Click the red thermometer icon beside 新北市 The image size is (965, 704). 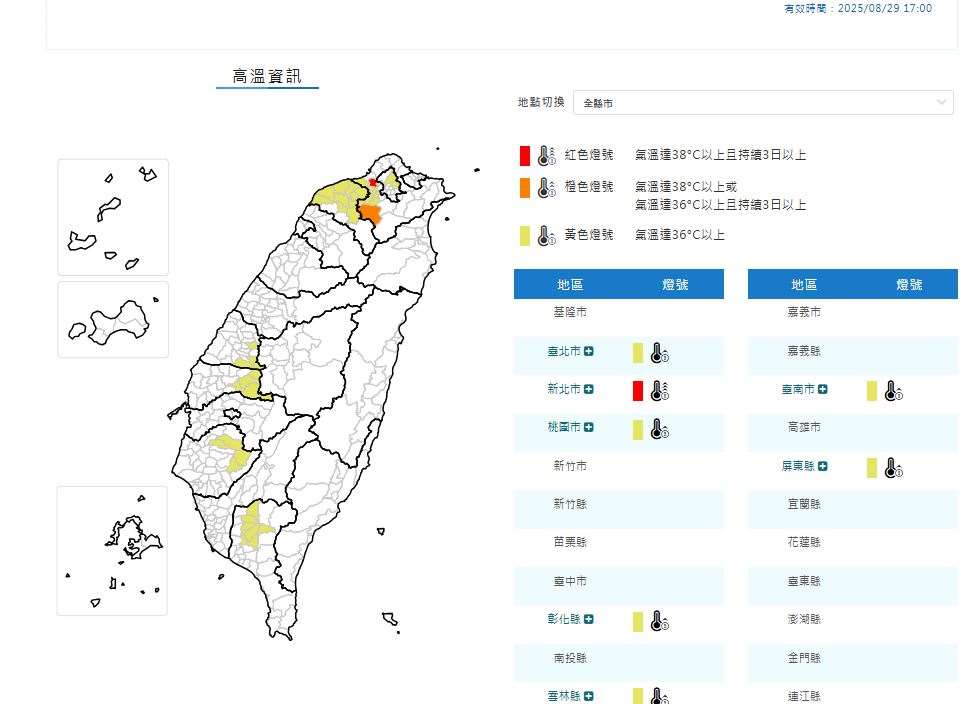[x=656, y=392]
